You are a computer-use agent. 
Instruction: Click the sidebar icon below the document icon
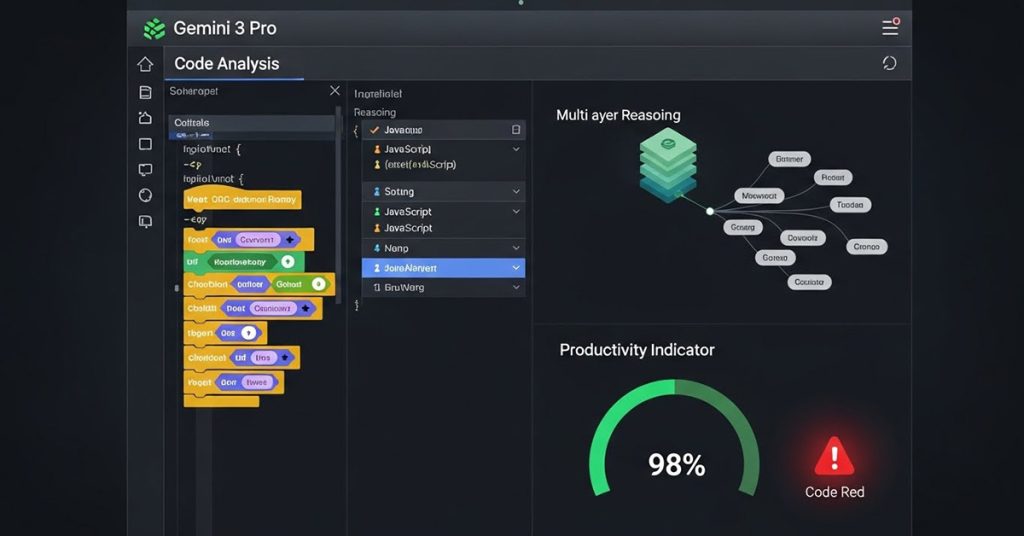tap(145, 118)
